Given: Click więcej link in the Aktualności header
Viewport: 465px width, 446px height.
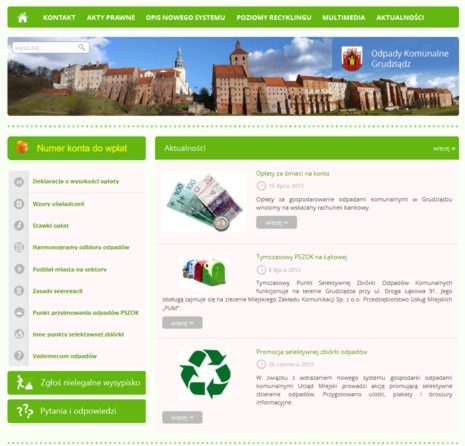Looking at the screenshot, I should click(x=444, y=148).
